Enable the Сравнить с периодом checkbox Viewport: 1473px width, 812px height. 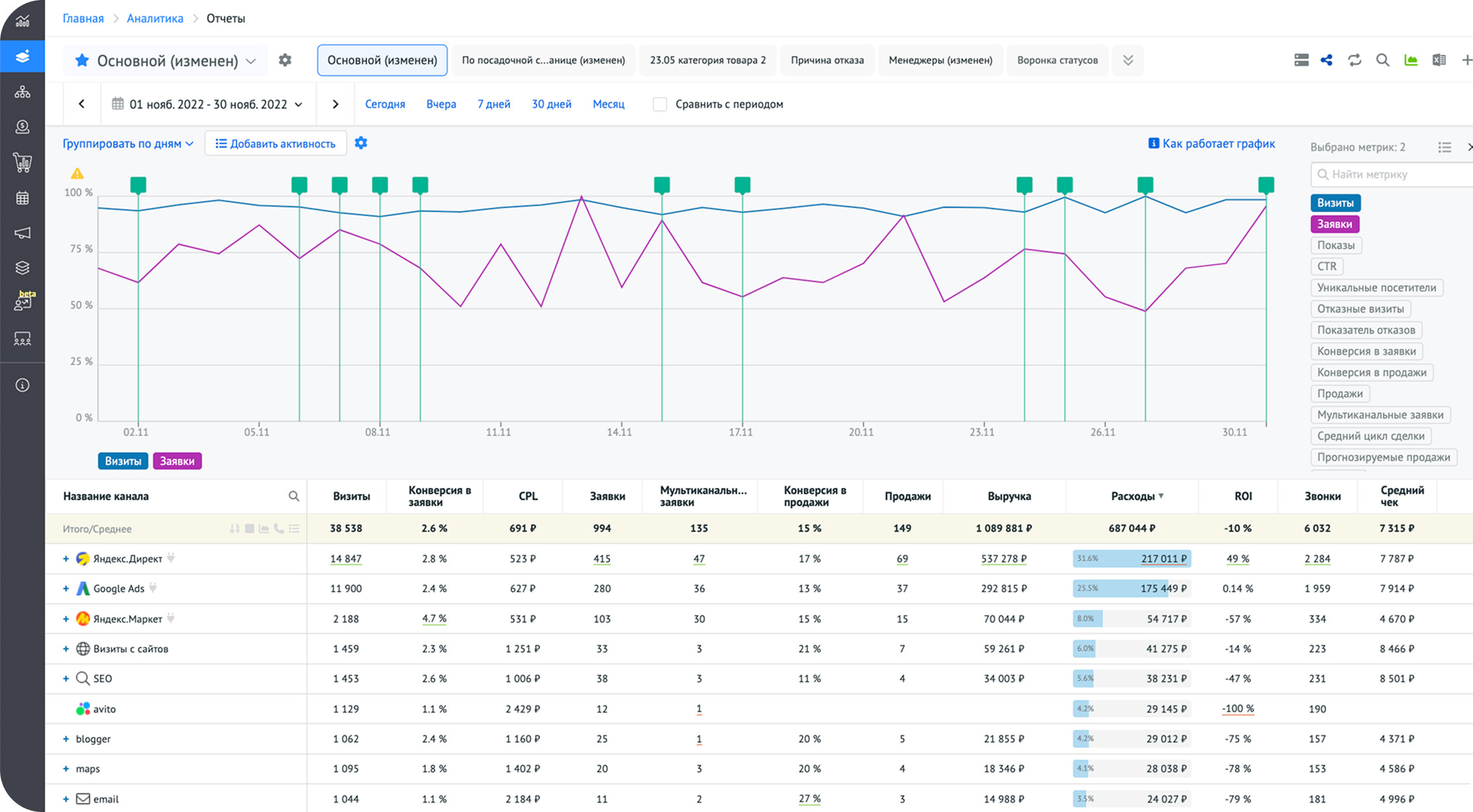coord(660,104)
